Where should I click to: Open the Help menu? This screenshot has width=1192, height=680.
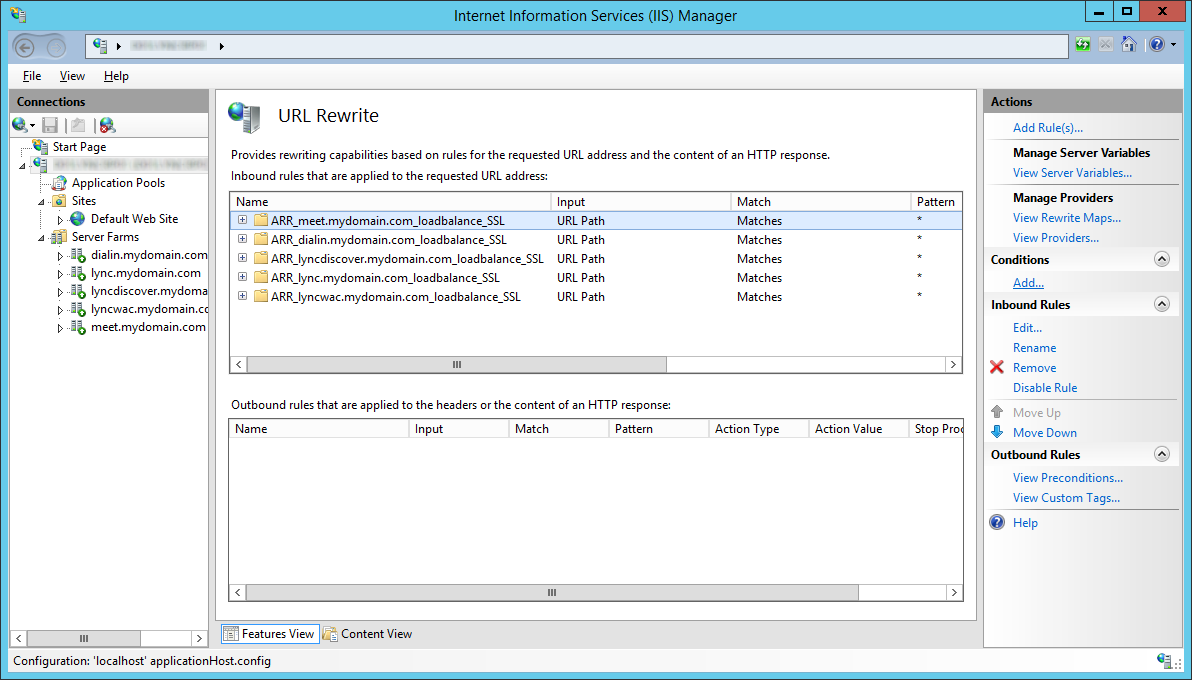(x=116, y=76)
